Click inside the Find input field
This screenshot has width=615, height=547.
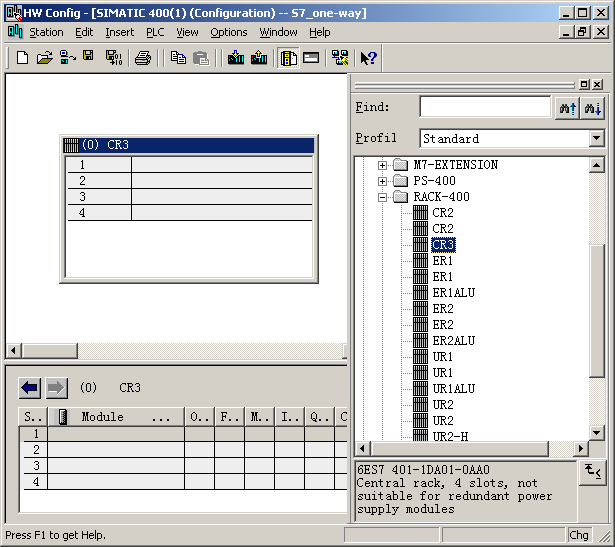pos(485,107)
